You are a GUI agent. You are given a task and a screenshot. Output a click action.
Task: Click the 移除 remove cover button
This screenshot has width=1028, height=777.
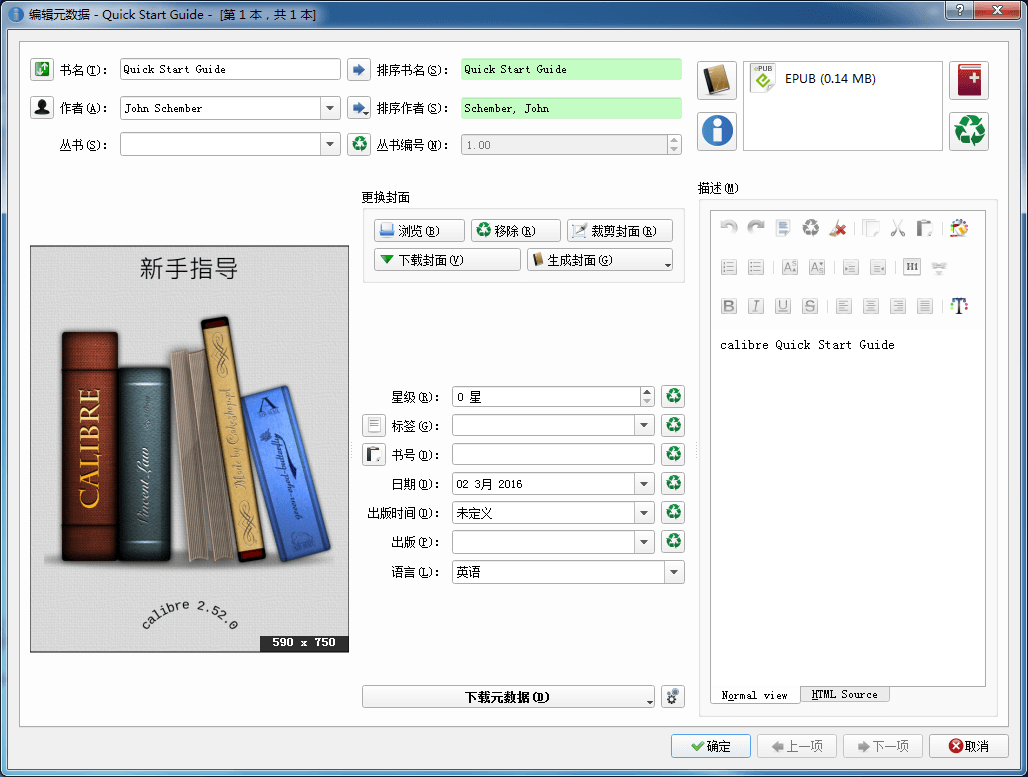515,230
